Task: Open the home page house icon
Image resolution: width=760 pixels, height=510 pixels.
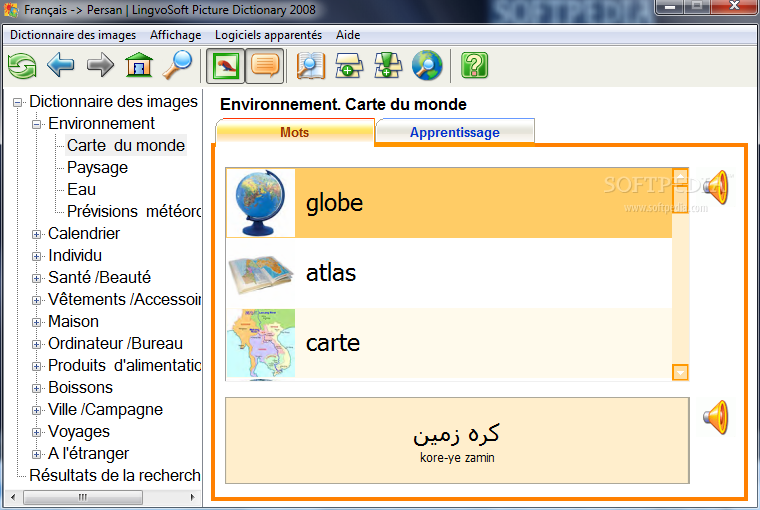Action: point(139,64)
